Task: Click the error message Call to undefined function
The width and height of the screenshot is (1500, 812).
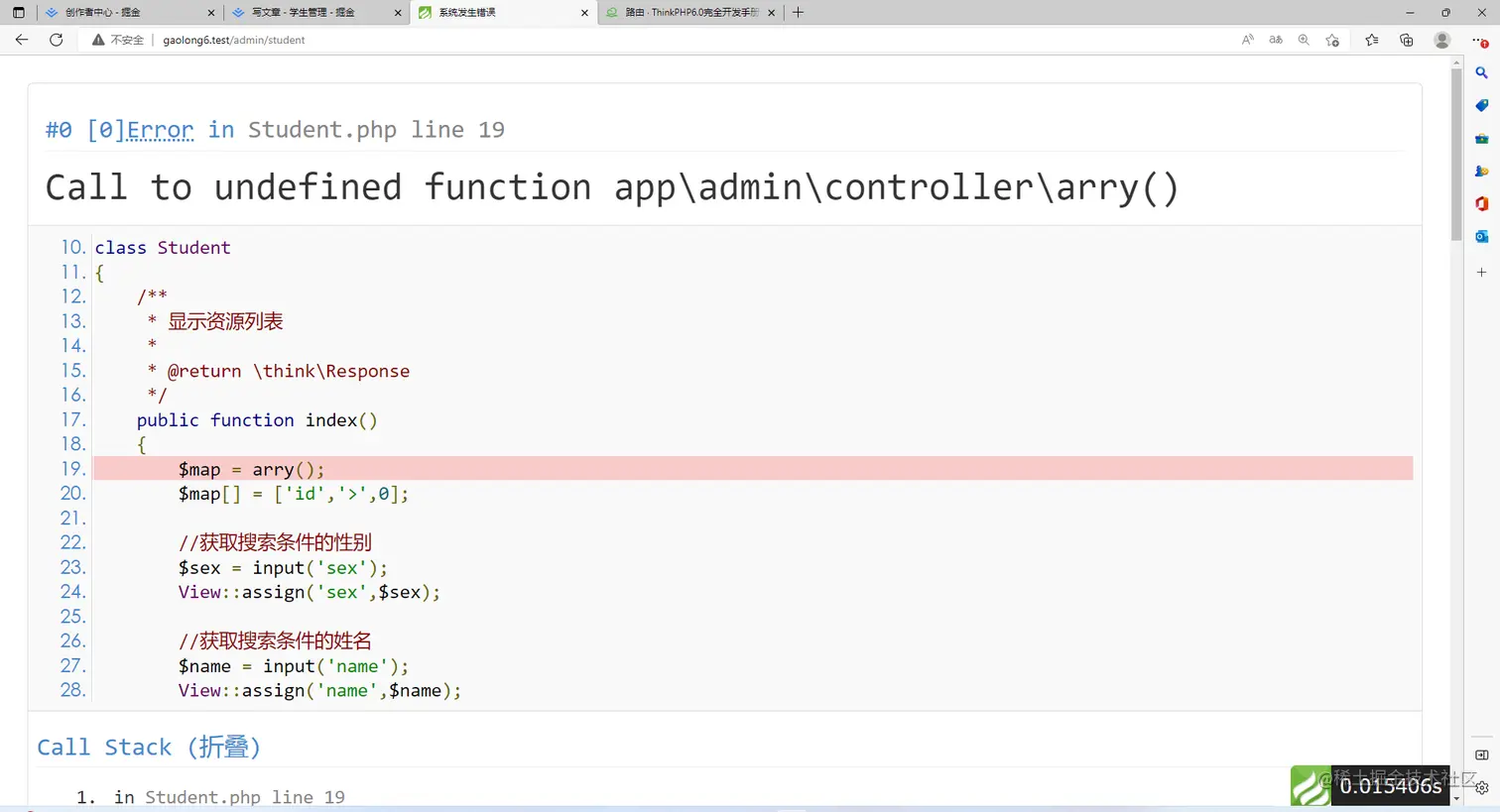Action: [x=611, y=187]
